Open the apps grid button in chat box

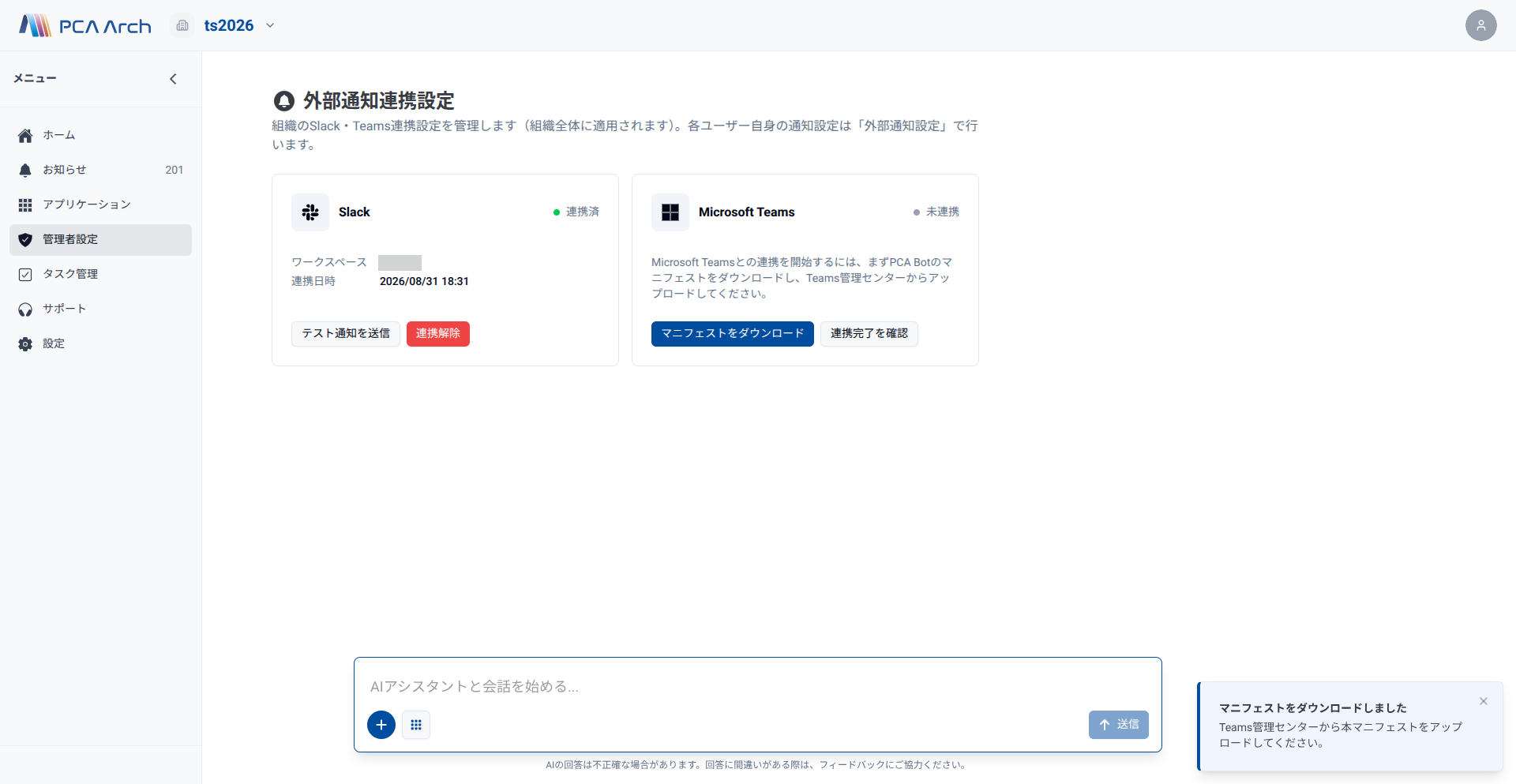[416, 725]
